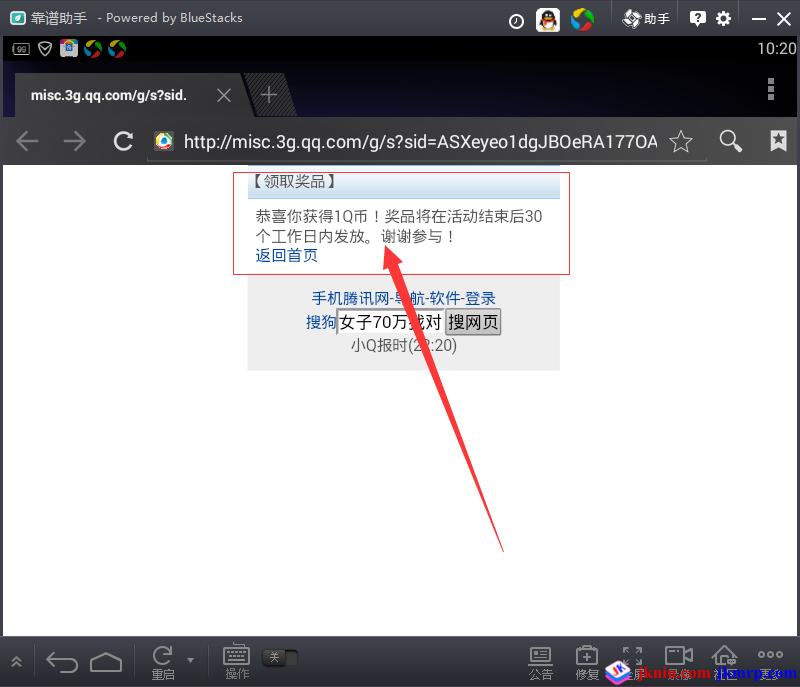This screenshot has height=687, width=800.
Task: Open the 助手 assistant button
Action: click(x=646, y=19)
